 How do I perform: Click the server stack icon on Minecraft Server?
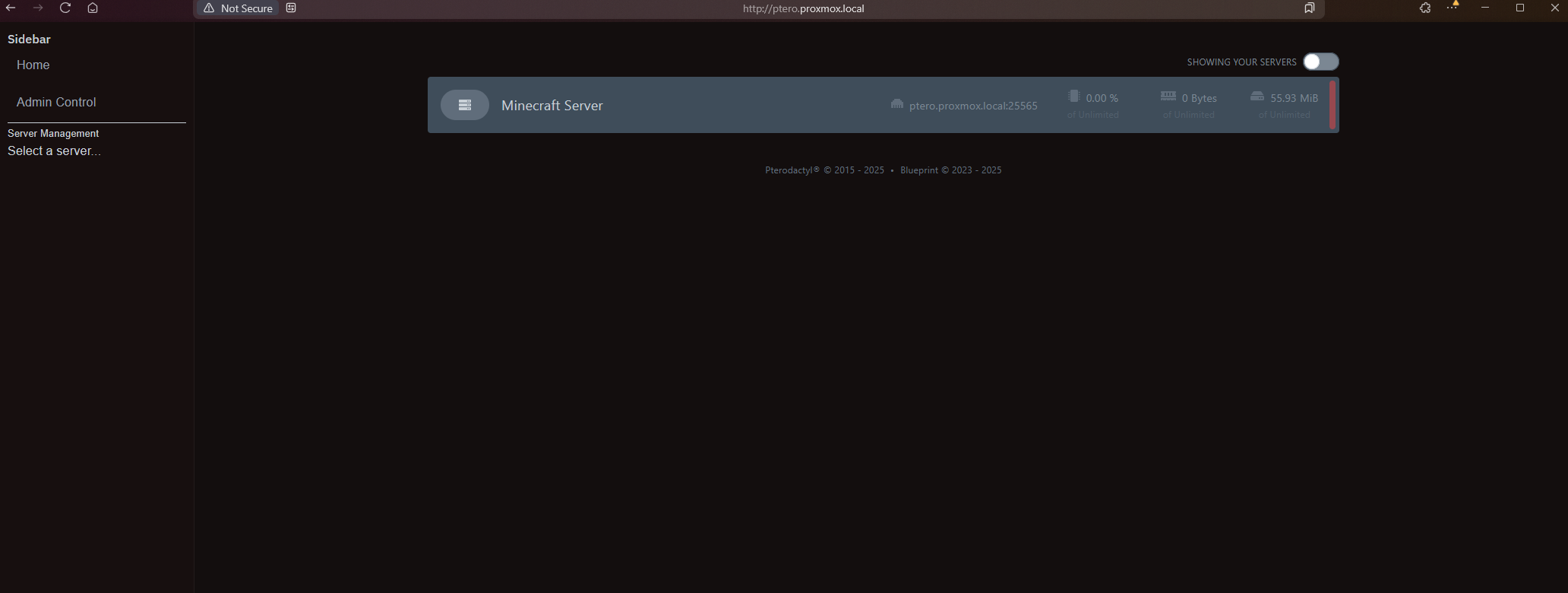pos(465,105)
